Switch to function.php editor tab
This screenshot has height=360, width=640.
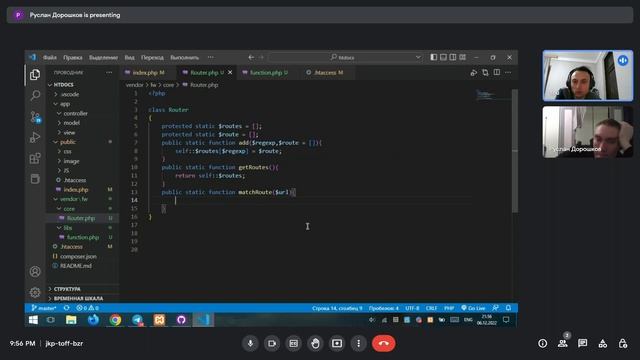[x=269, y=73]
